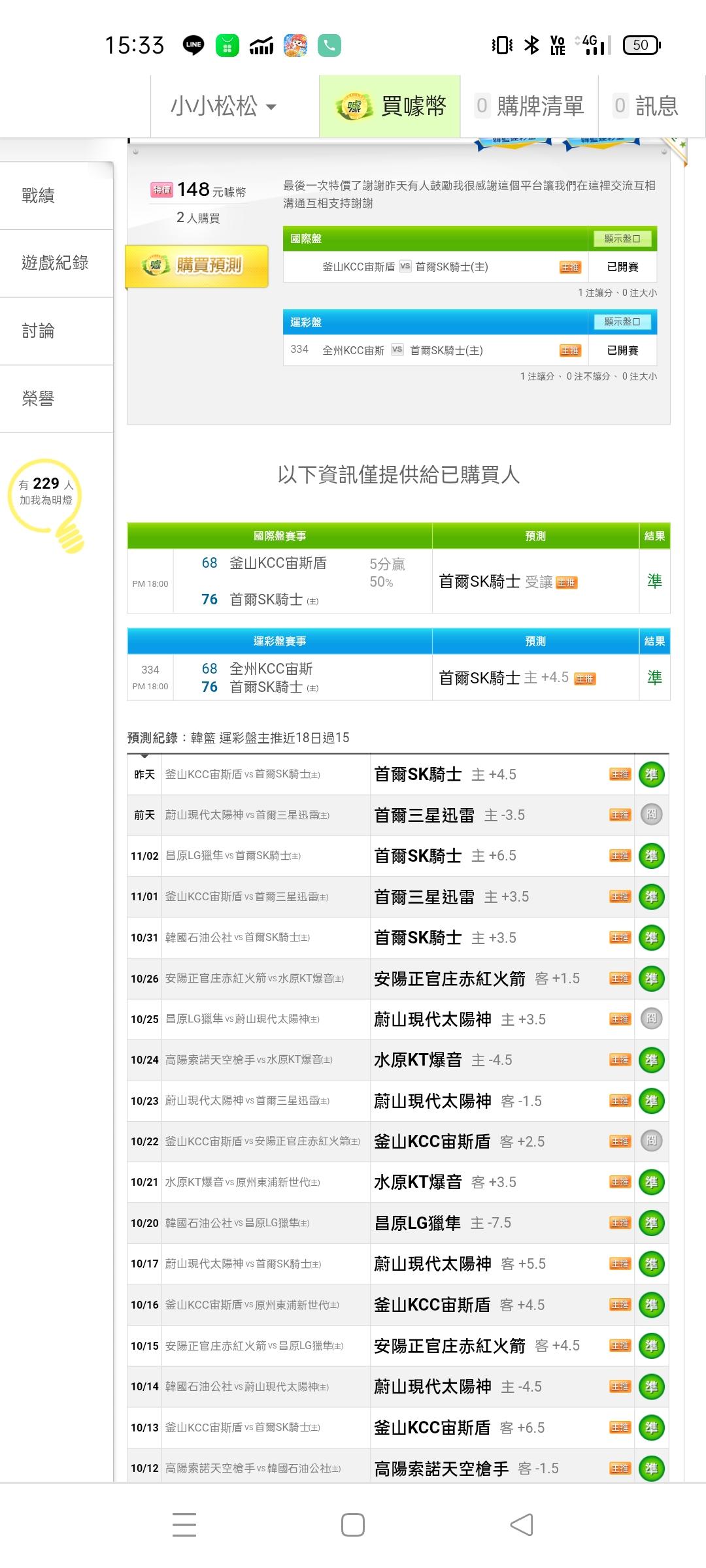
Task: Tap the Android home square icon
Action: coord(353,1525)
